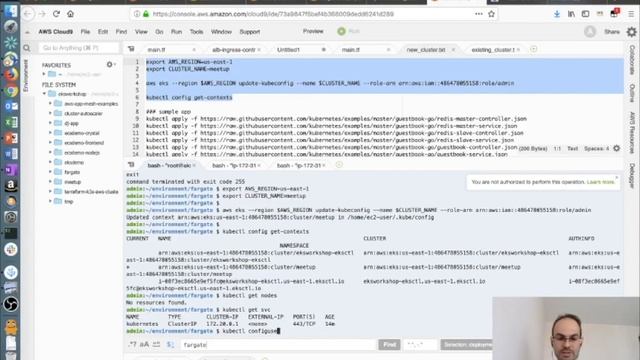This screenshot has width=640, height=360.
Task: Expand the favorites folder entry
Action: pos(44,74)
